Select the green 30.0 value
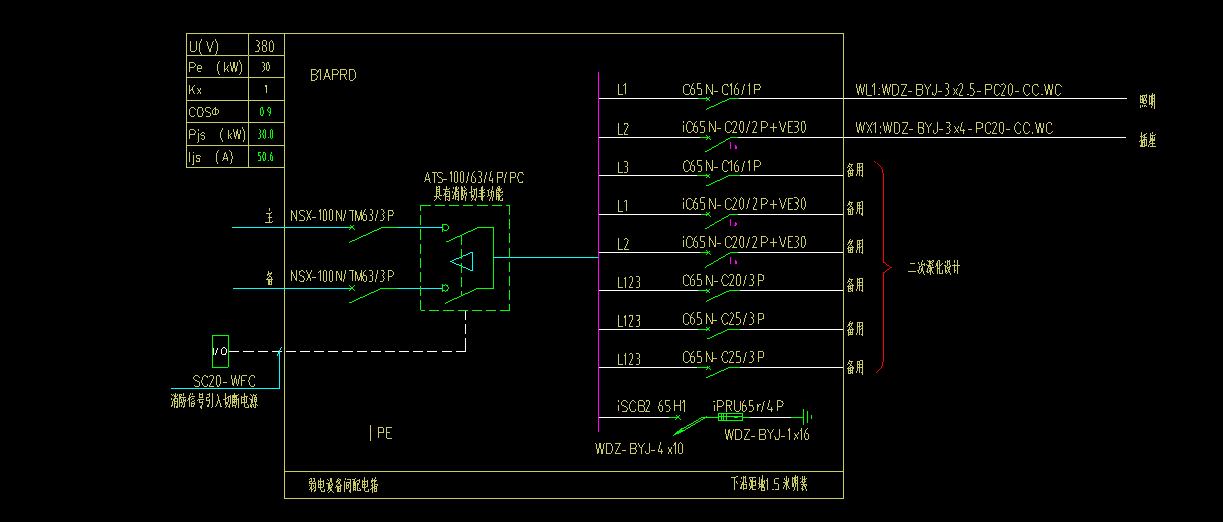1223x522 pixels. 265,134
